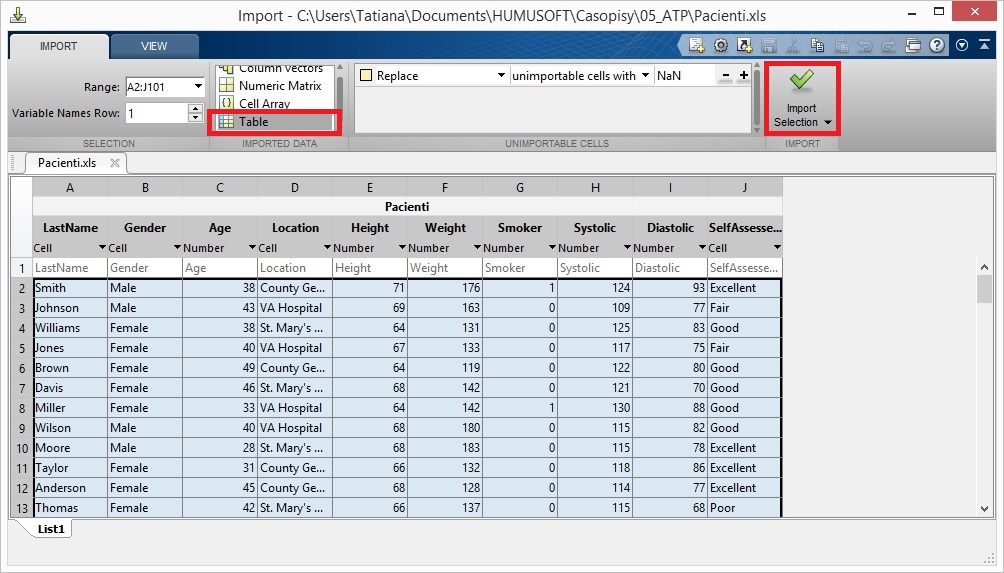
Task: Click Weight value 183 in Moore row
Action: (x=445, y=448)
